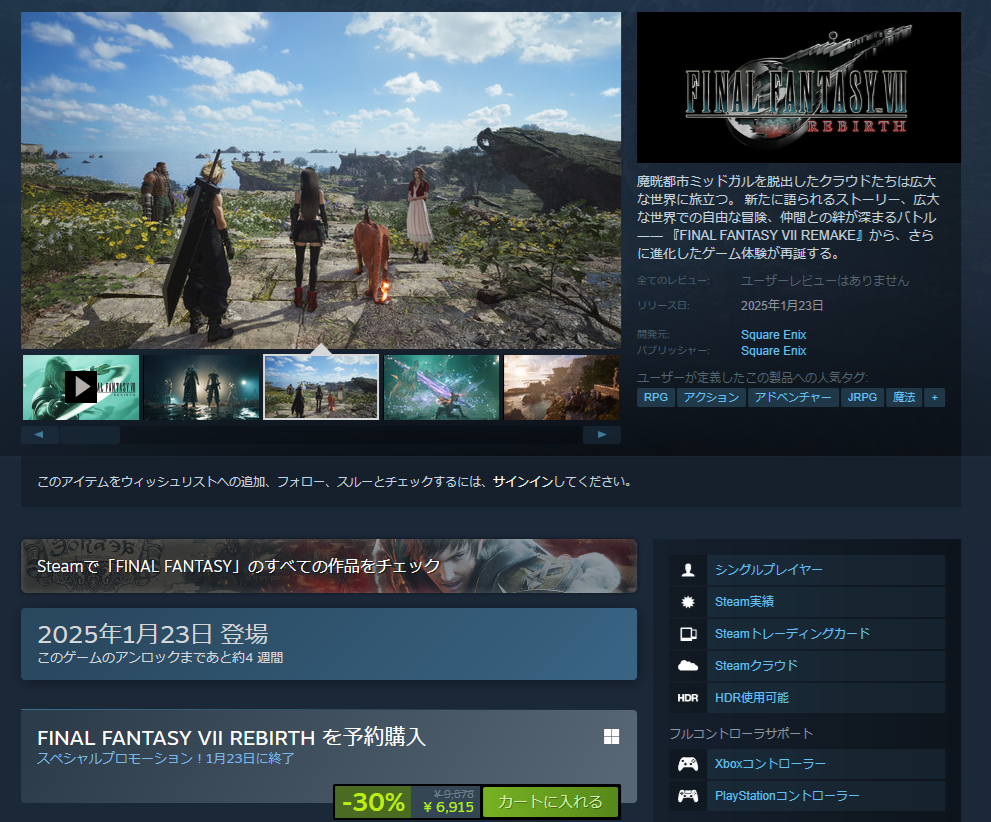Open the PlayStationコントローラー link
Image resolution: width=991 pixels, height=822 pixels.
tap(787, 796)
